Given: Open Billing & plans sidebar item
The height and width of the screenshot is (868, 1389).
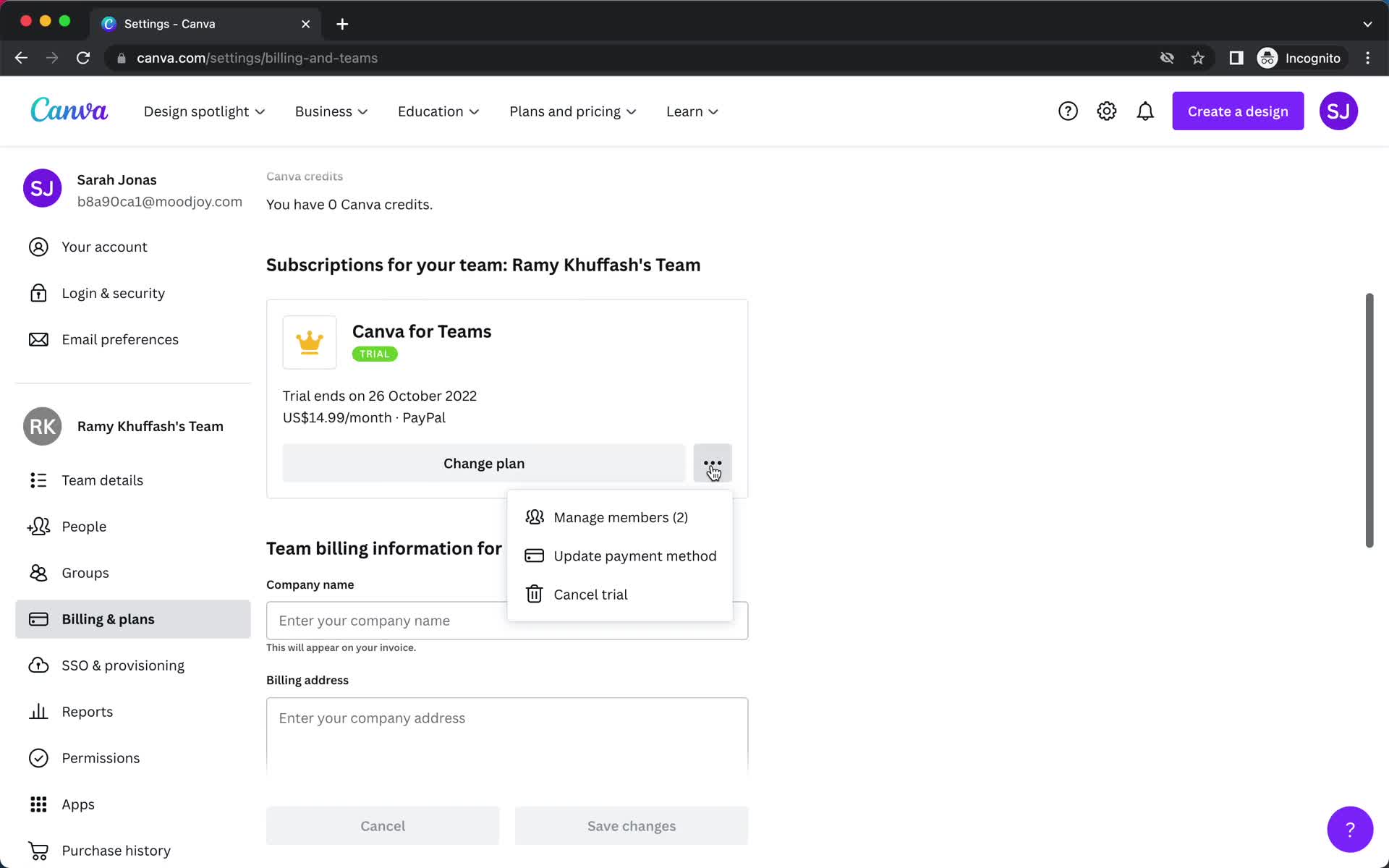Looking at the screenshot, I should (133, 619).
